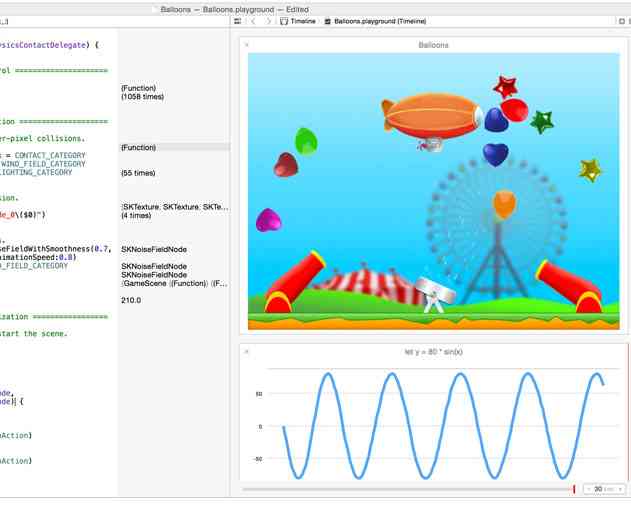This screenshot has width=631, height=522.
Task: Close the Balloons timeline view
Action: [x=247, y=45]
